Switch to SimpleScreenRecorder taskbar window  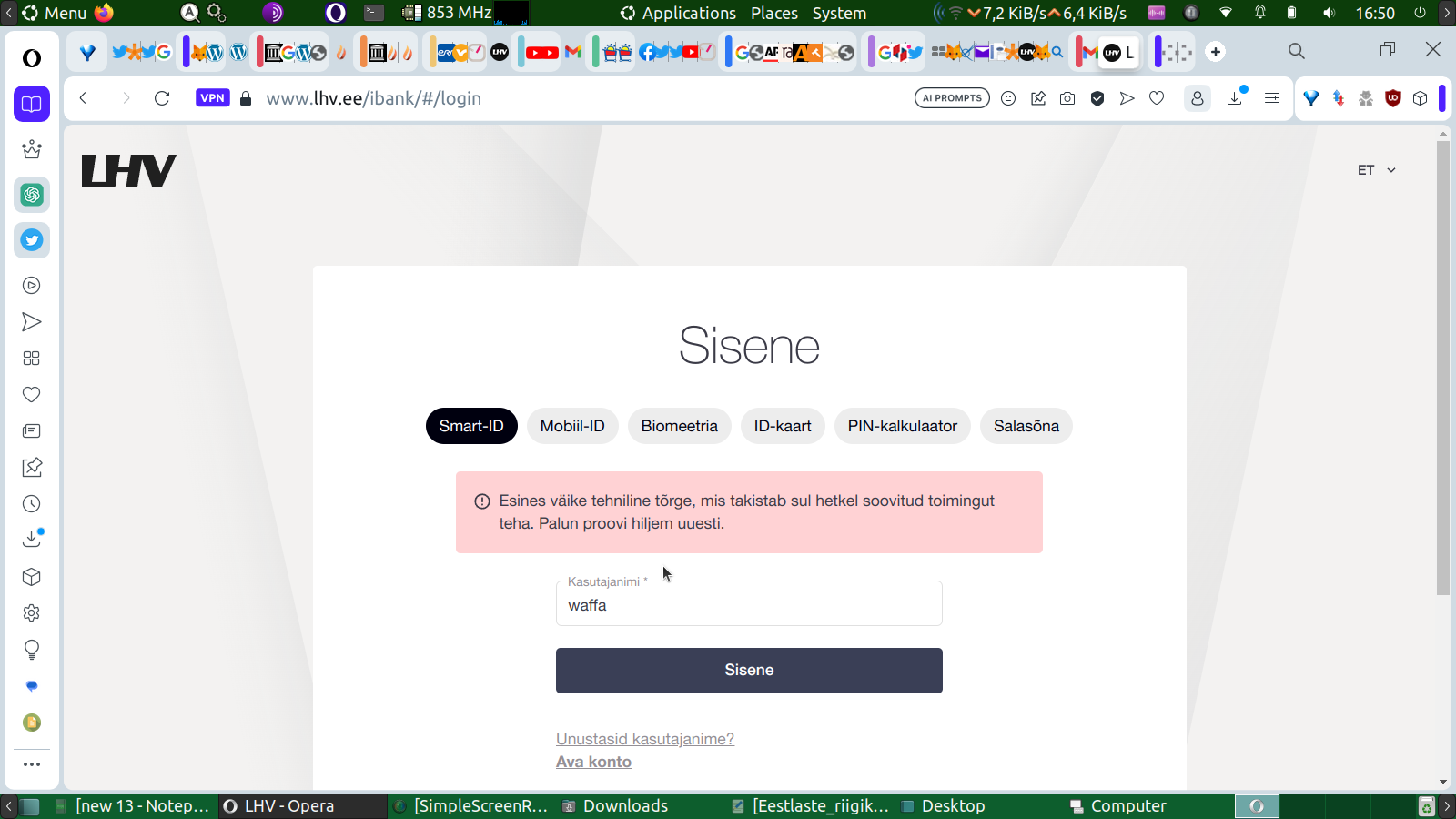point(471,806)
